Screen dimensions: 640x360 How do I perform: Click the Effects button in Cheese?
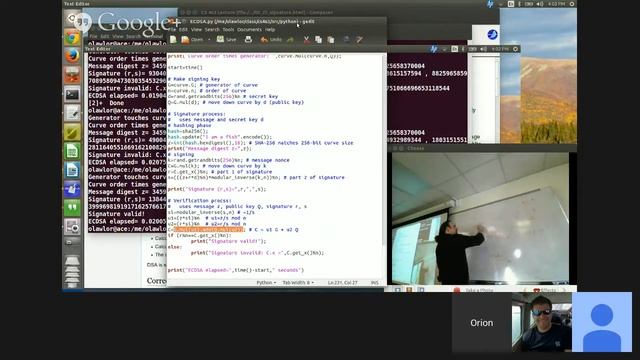[545, 290]
